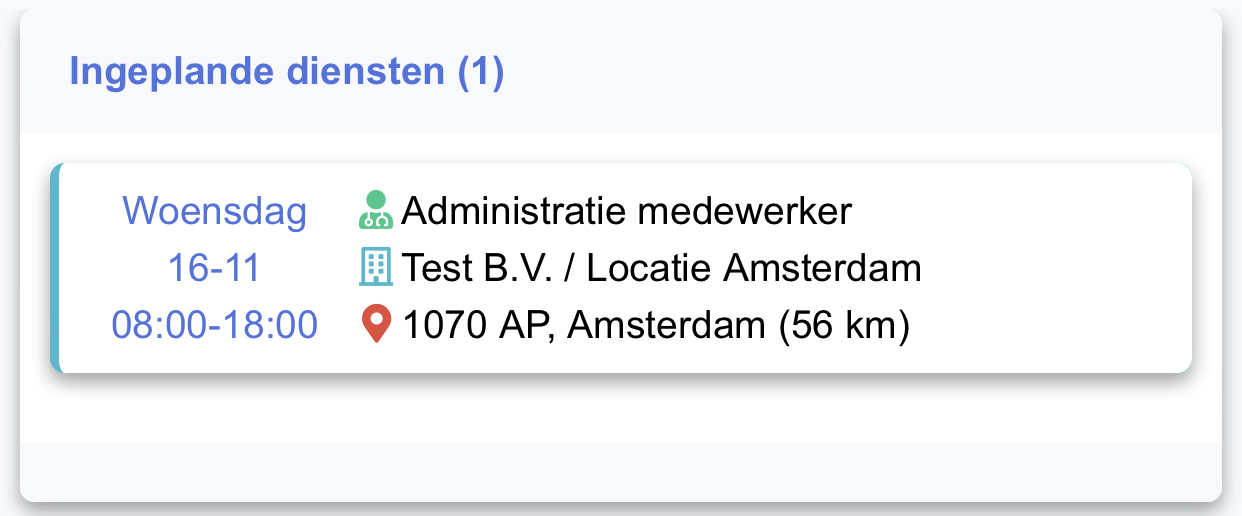The width and height of the screenshot is (1242, 516).
Task: Click the red location pin icon
Action: (x=376, y=325)
